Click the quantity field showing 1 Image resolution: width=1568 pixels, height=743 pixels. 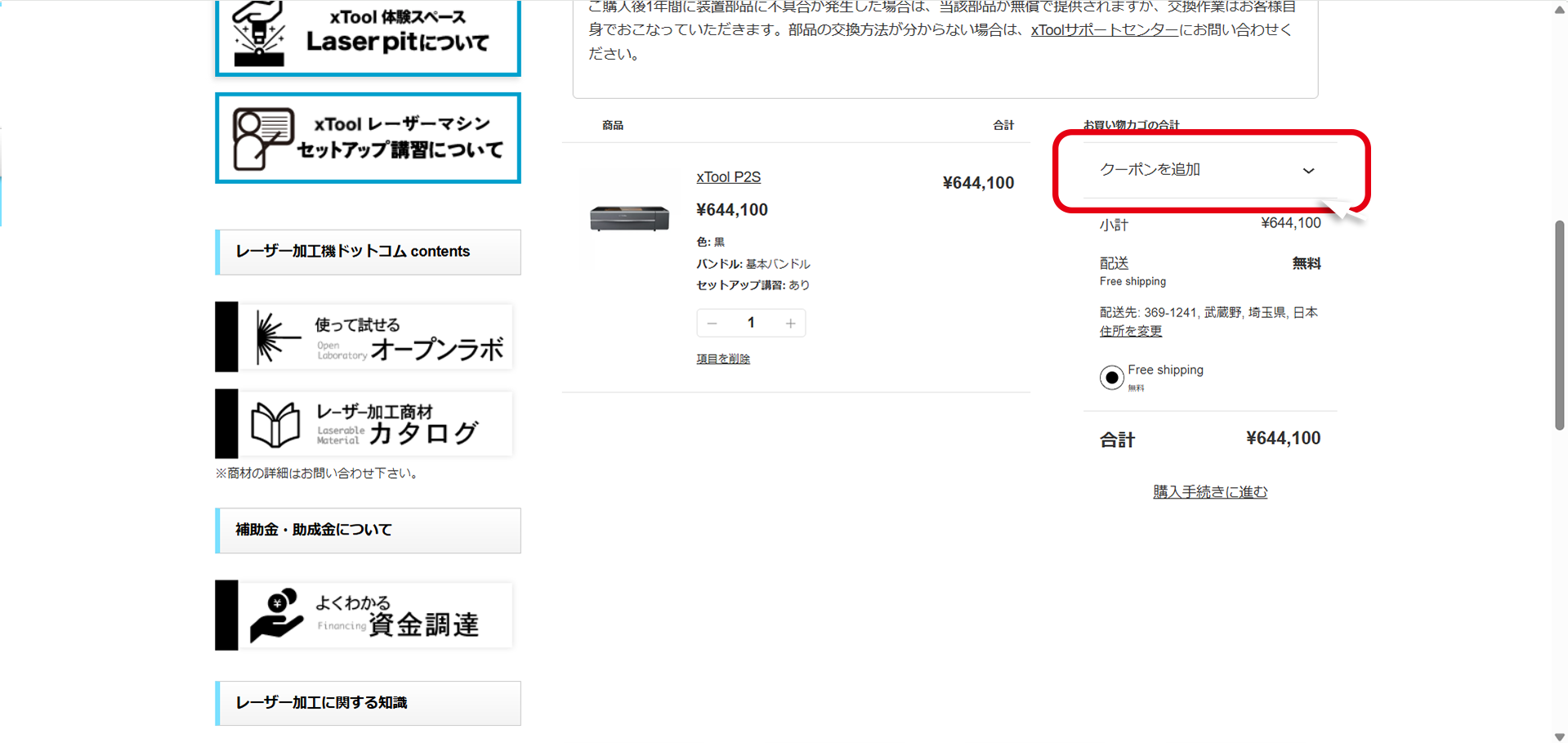point(751,324)
